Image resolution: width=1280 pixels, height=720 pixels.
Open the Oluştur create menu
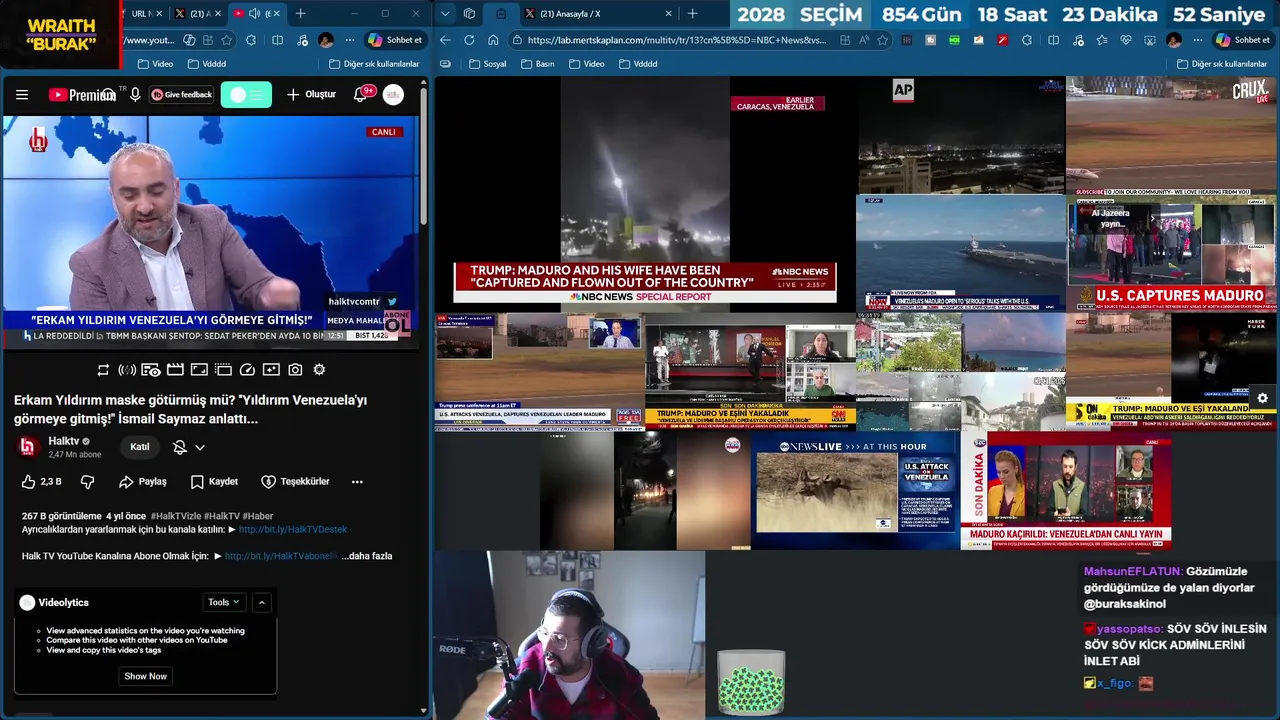pos(311,95)
